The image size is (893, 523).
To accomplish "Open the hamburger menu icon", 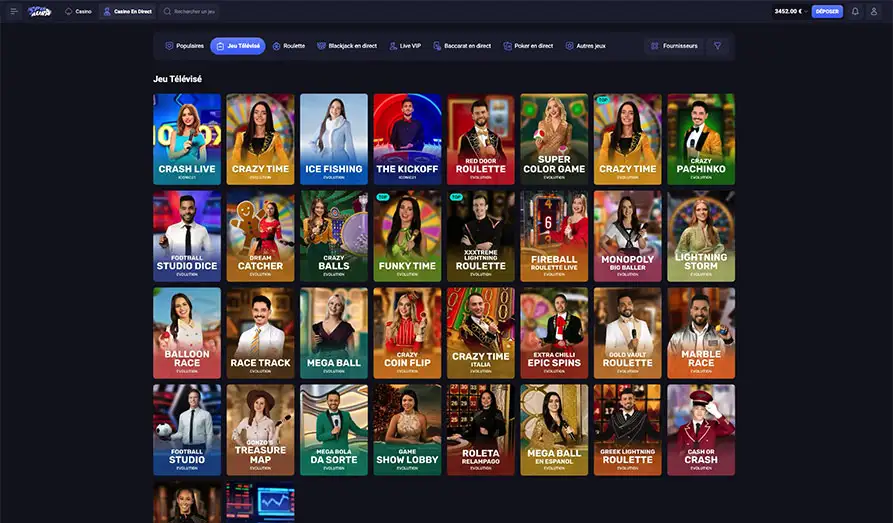I will [x=14, y=11].
